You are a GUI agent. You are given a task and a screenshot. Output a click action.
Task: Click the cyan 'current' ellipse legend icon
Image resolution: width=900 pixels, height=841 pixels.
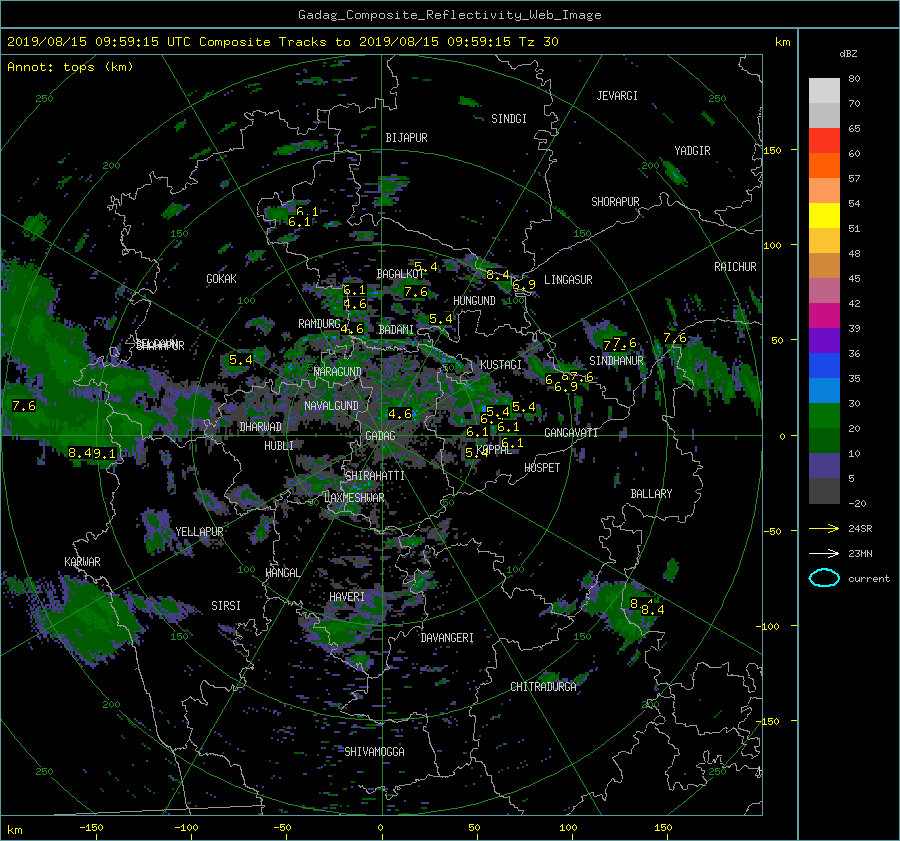(824, 578)
